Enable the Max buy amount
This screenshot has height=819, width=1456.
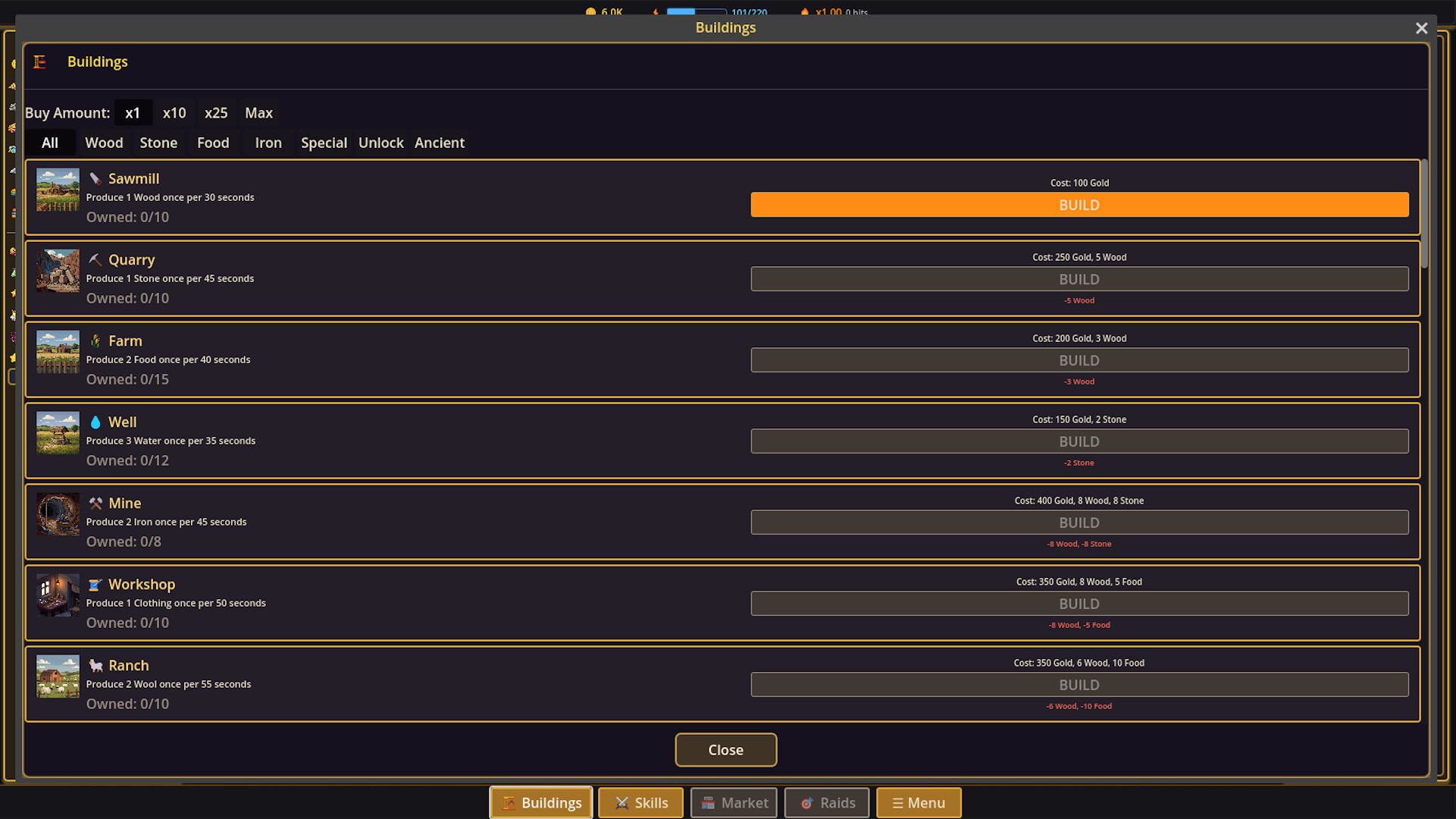(x=258, y=112)
